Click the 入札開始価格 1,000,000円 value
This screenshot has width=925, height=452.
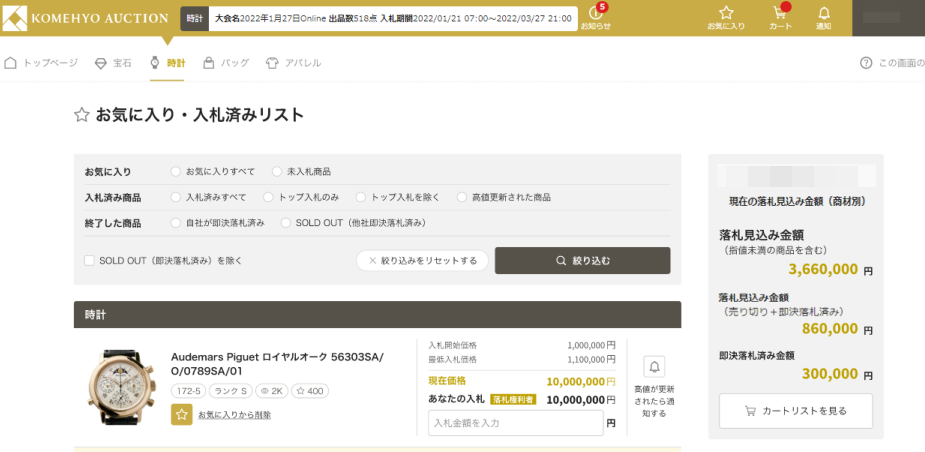591,345
